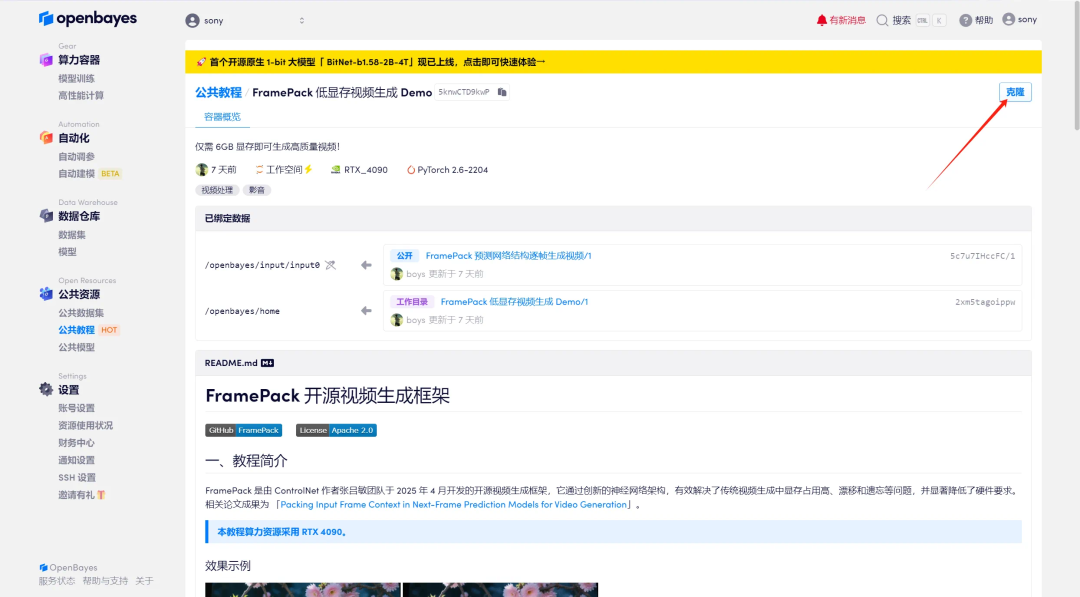Screen dimensions: 1080x597
Task: Open the 设置 gear icon in sidebar
Action: [x=46, y=390]
